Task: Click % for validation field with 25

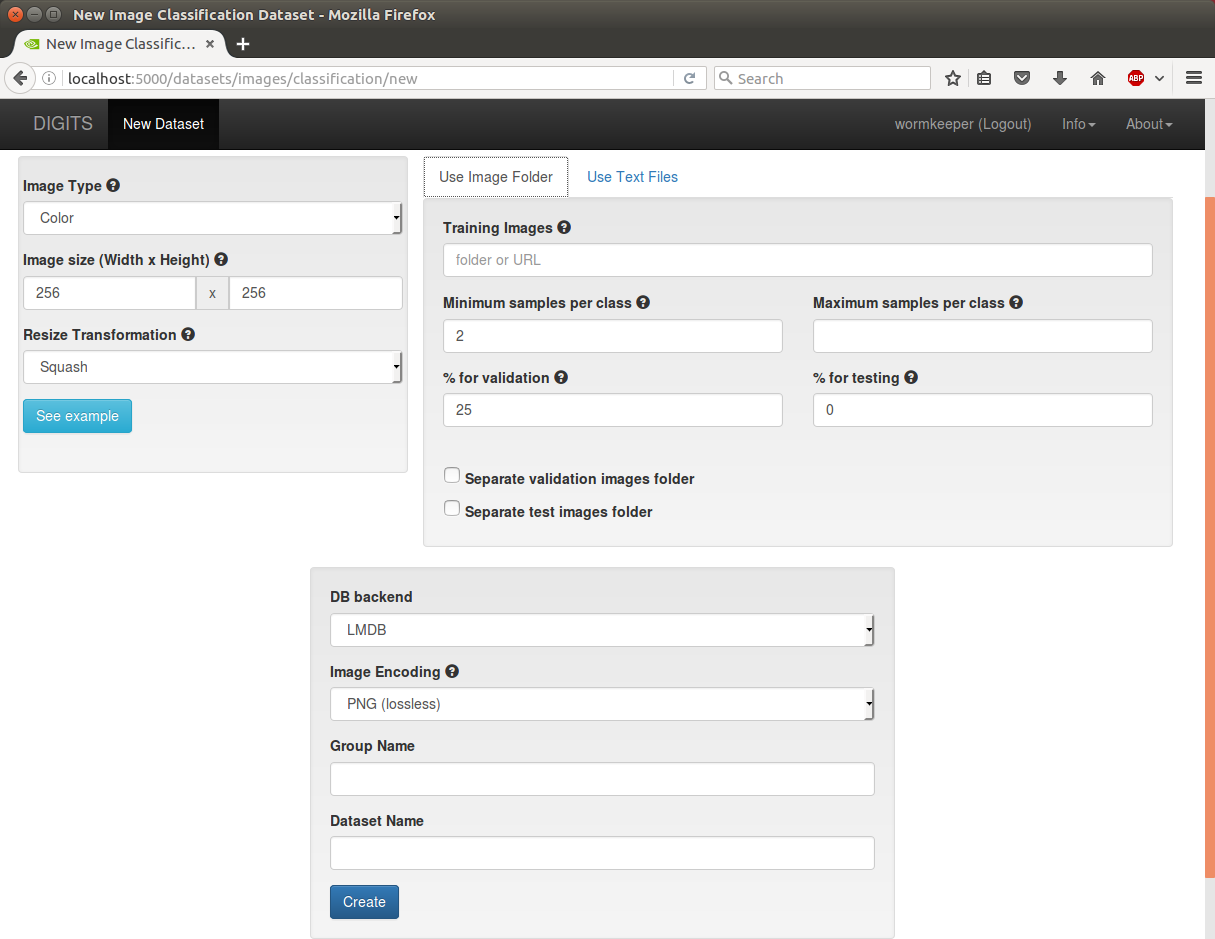Action: [613, 410]
